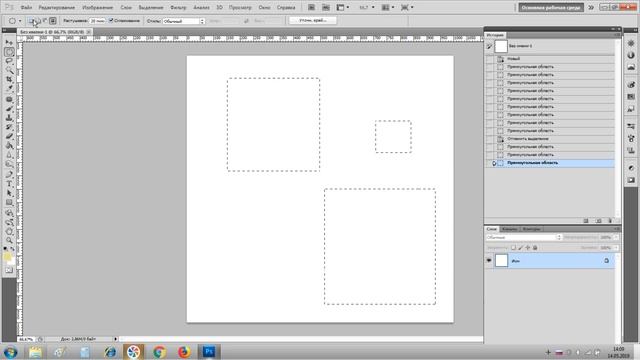Open the layer blend mode dropdown
Image resolution: width=640 pixels, height=360 pixels.
[x=524, y=237]
